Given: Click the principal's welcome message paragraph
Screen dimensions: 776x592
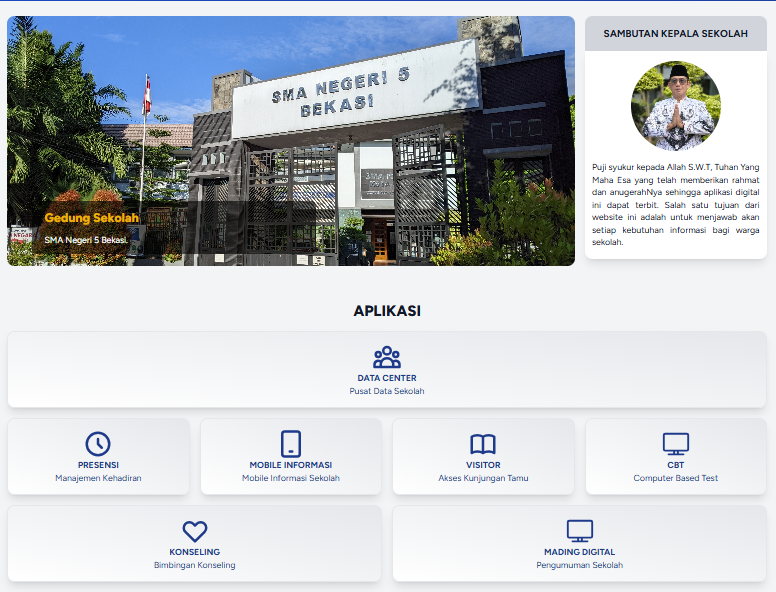Looking at the screenshot, I should (x=675, y=204).
